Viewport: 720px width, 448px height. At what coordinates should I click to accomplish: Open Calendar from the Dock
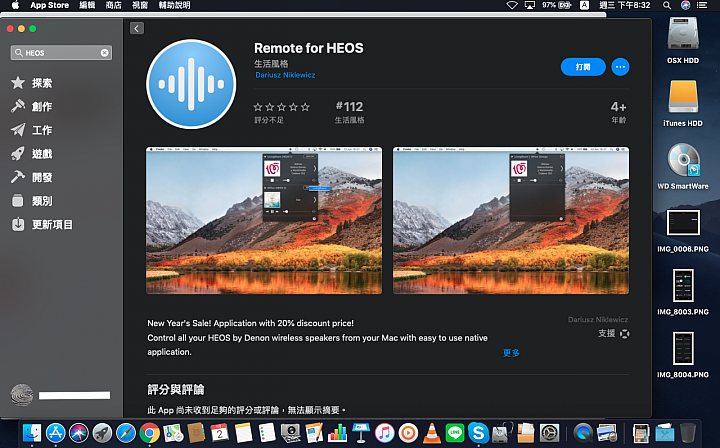[x=219, y=432]
